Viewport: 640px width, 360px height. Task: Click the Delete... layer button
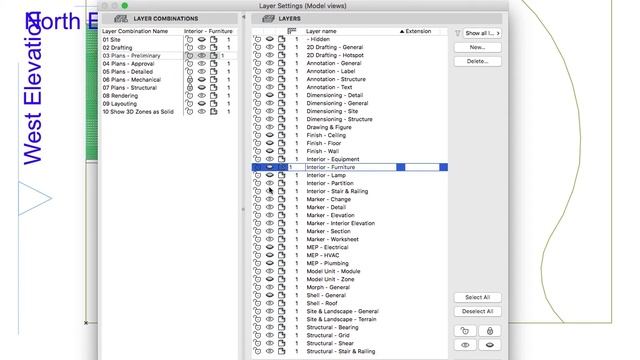(x=478, y=61)
